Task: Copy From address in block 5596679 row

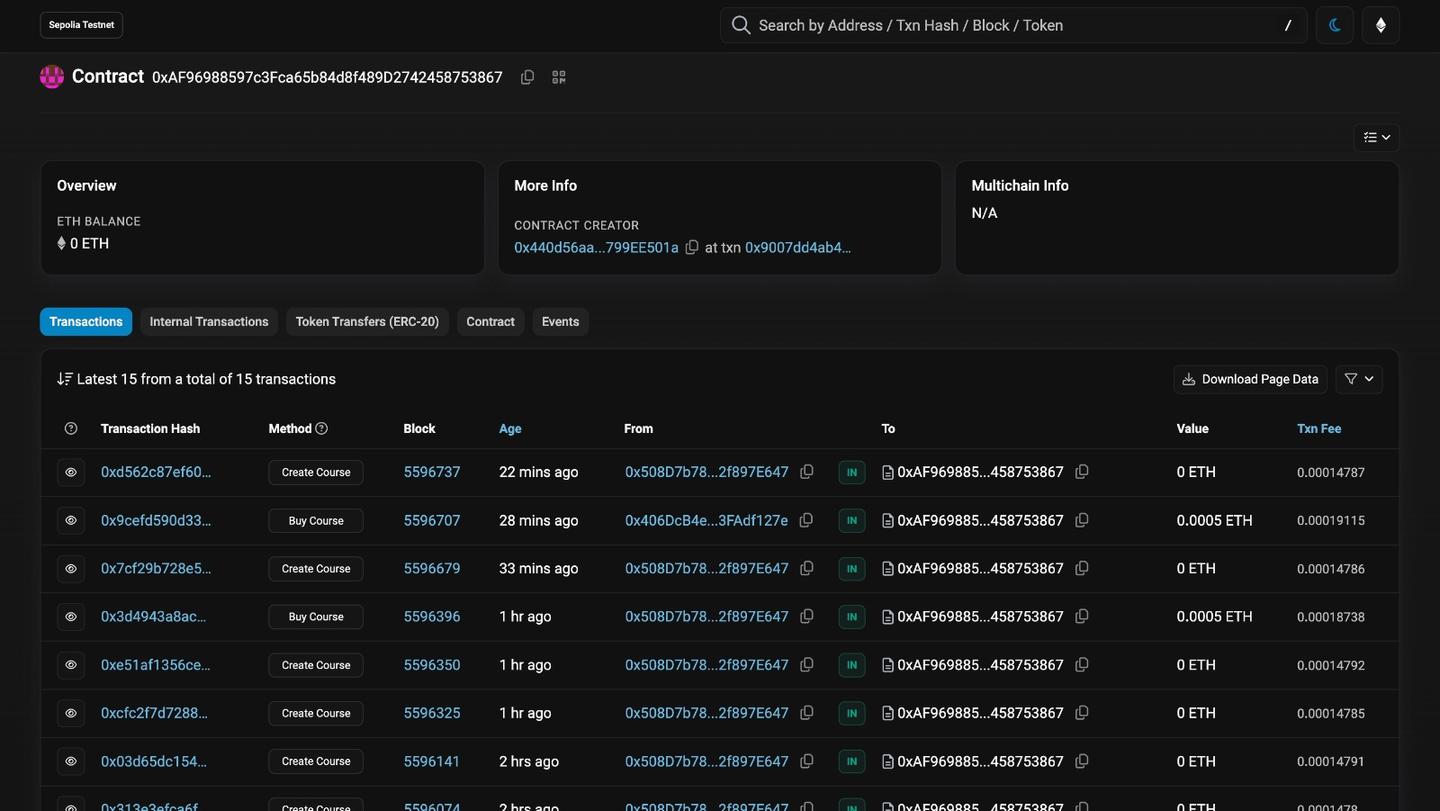Action: point(807,568)
